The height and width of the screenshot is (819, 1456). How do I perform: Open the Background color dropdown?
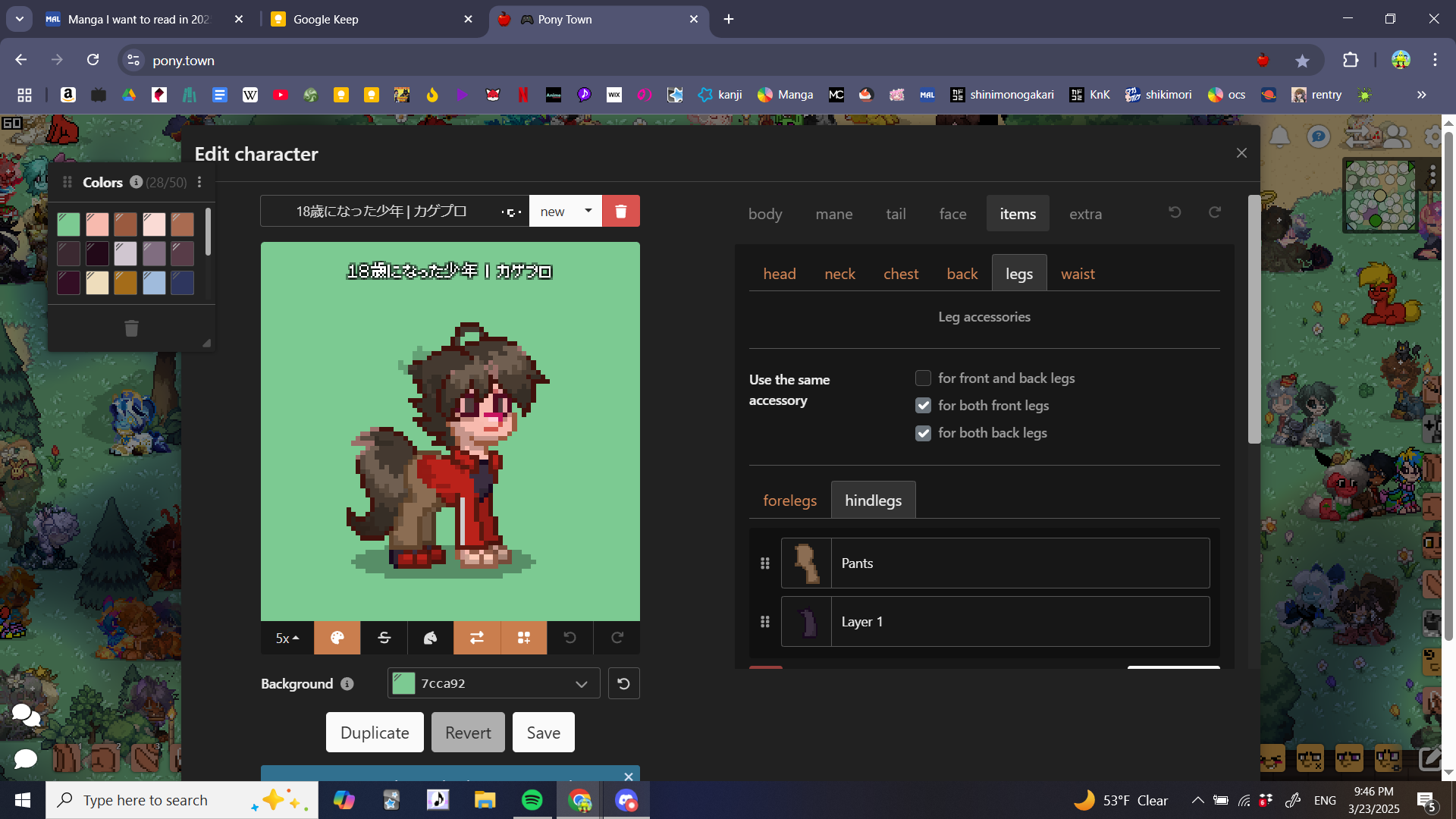coord(581,682)
